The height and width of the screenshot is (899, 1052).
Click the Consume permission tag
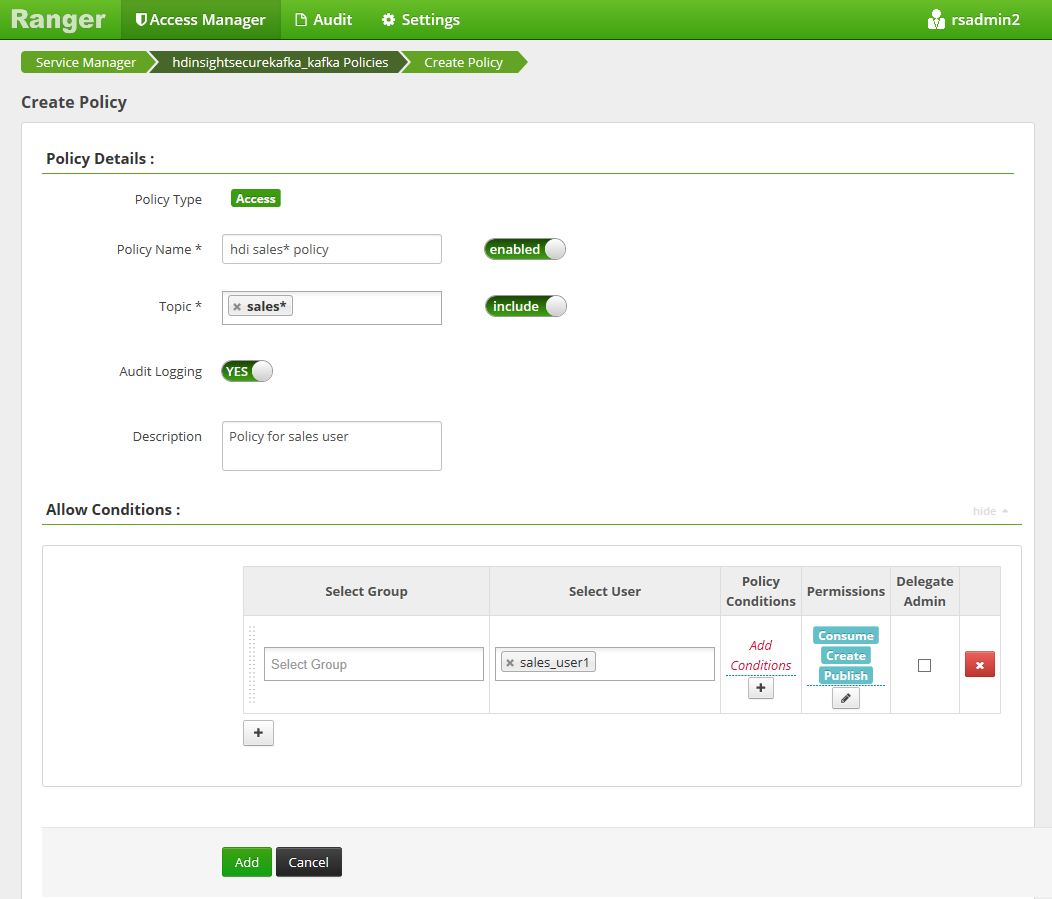coord(845,635)
